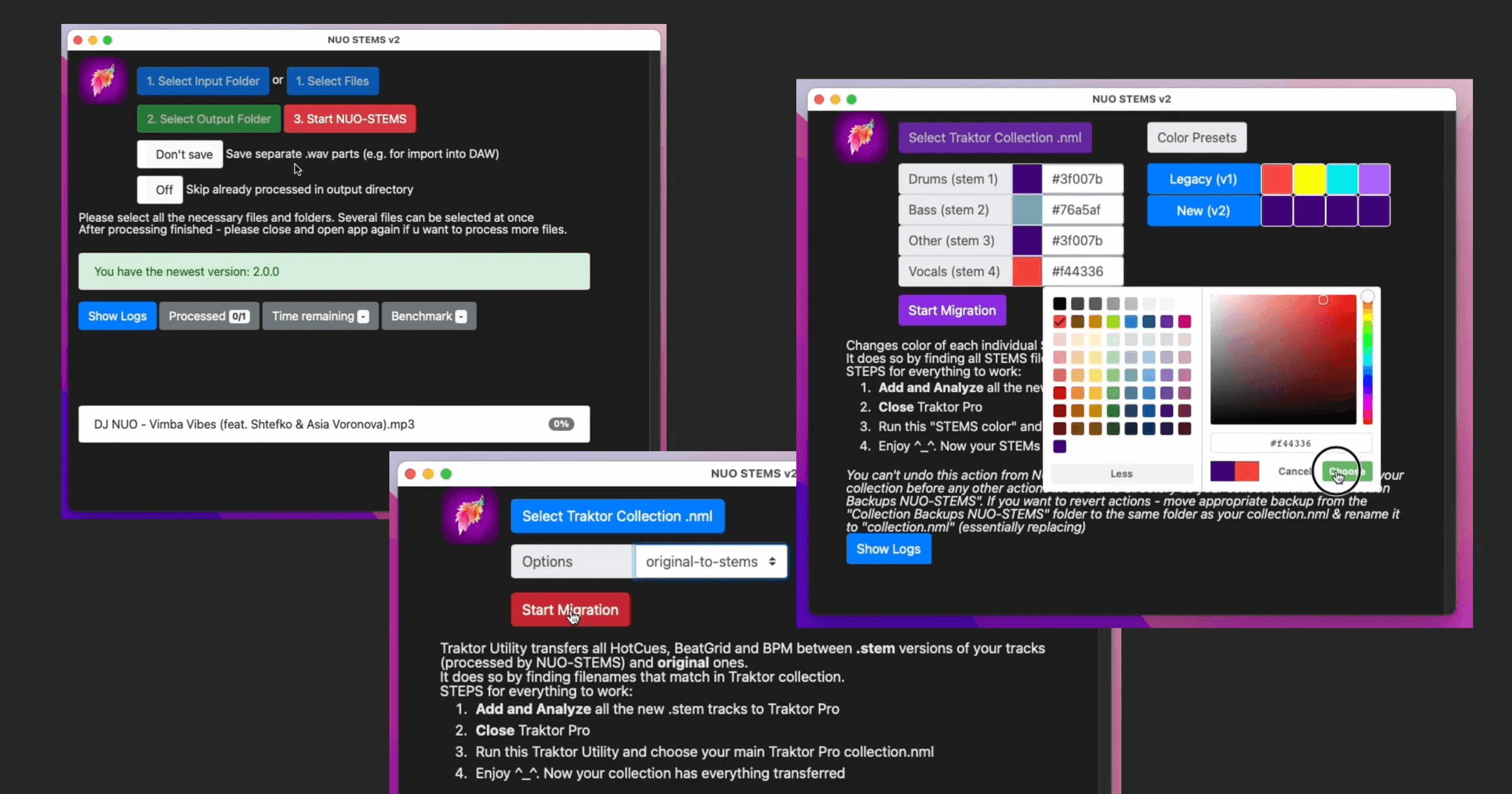Click the NUO flower logo in the Traktor Utility window
The image size is (1512, 794).
469,515
